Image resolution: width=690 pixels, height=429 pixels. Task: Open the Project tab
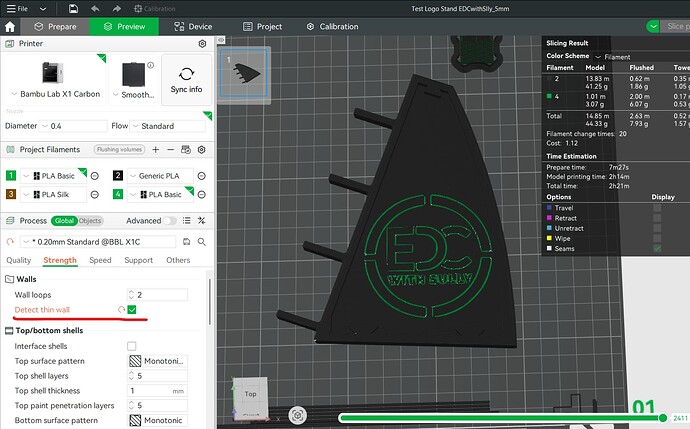tap(262, 27)
